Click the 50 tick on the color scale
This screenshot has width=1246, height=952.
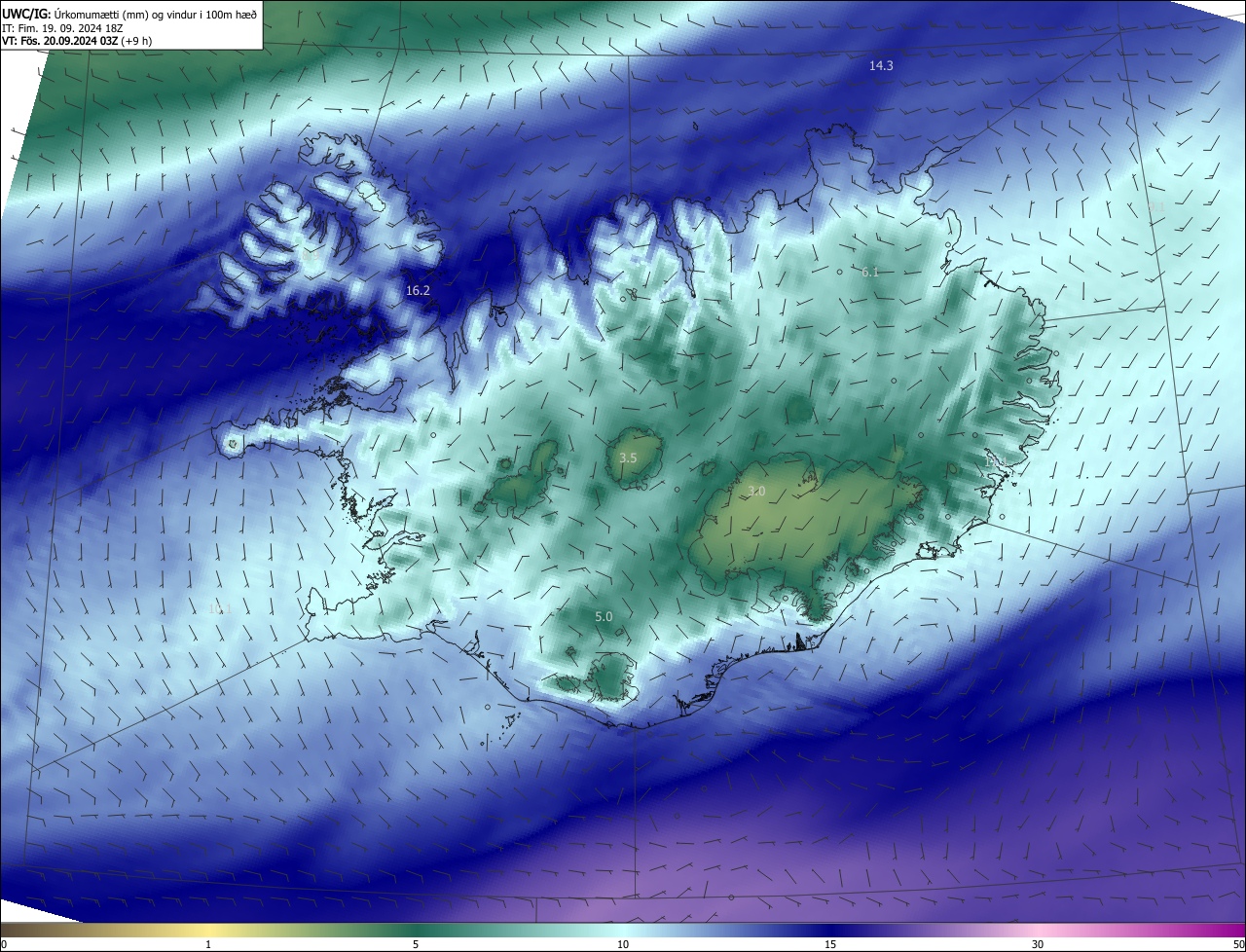click(x=1238, y=944)
